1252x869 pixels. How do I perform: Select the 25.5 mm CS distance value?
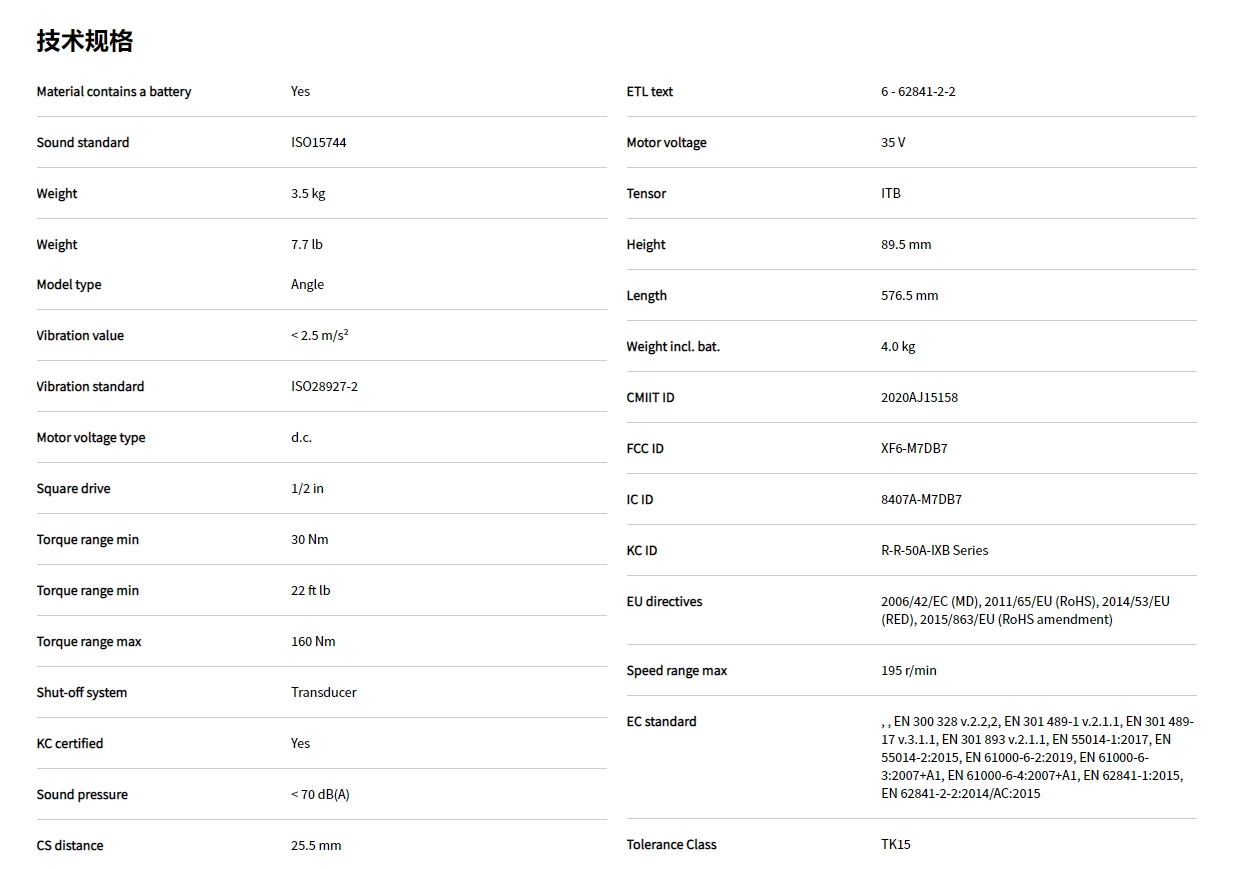(316, 846)
